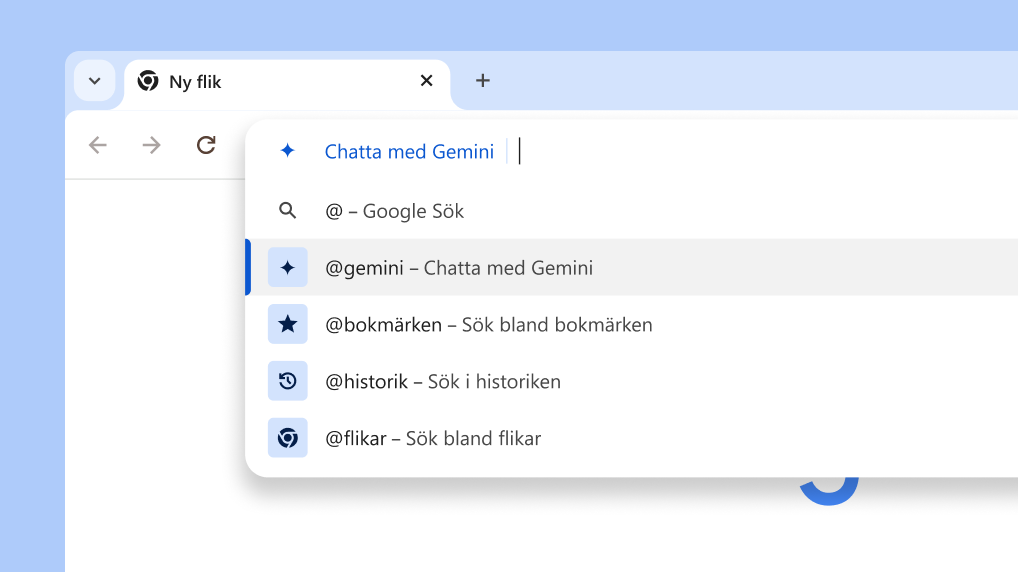The image size is (1018, 572).
Task: Open a new tab with plus button
Action: (482, 81)
